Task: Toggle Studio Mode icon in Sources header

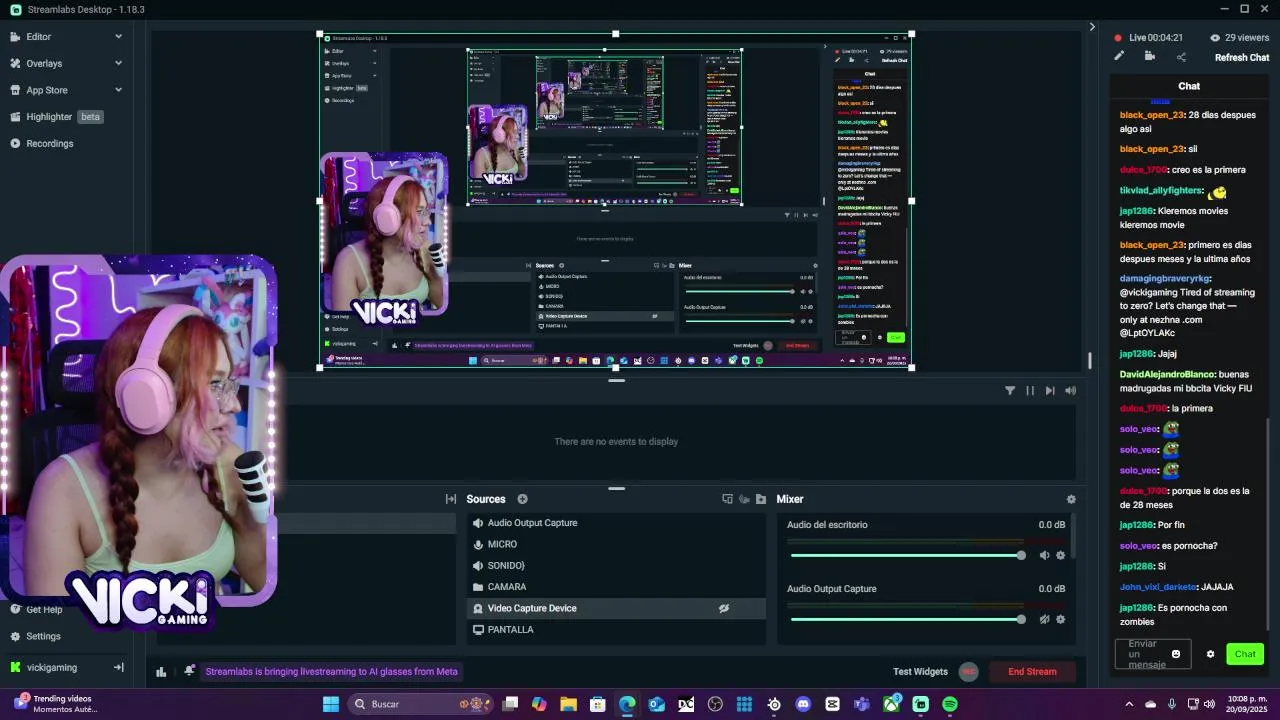Action: point(728,499)
